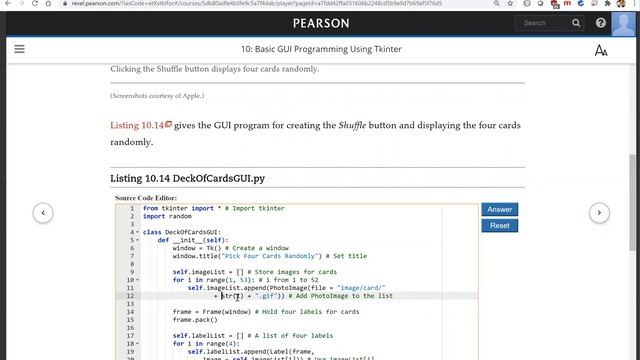Open the Listing 10.14 link
Viewport: 640px width, 360px height.
coord(141,125)
